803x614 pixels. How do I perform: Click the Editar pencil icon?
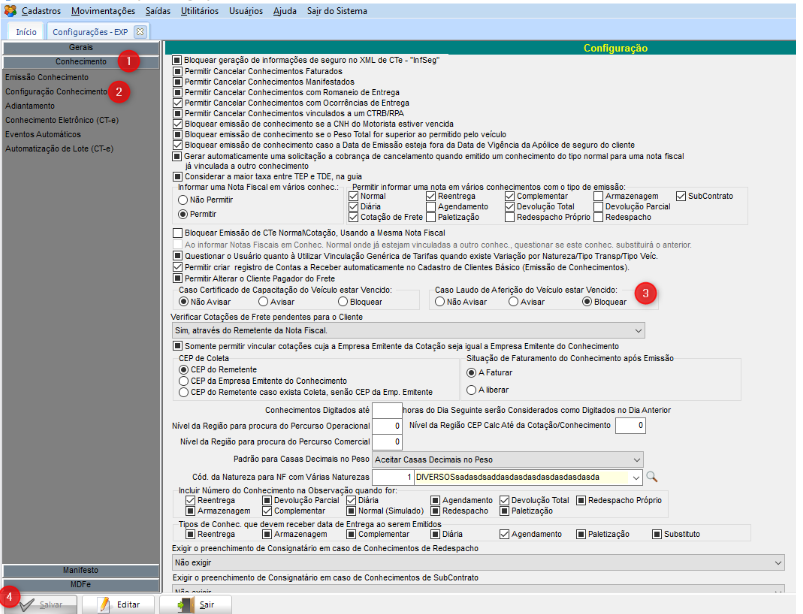104,605
